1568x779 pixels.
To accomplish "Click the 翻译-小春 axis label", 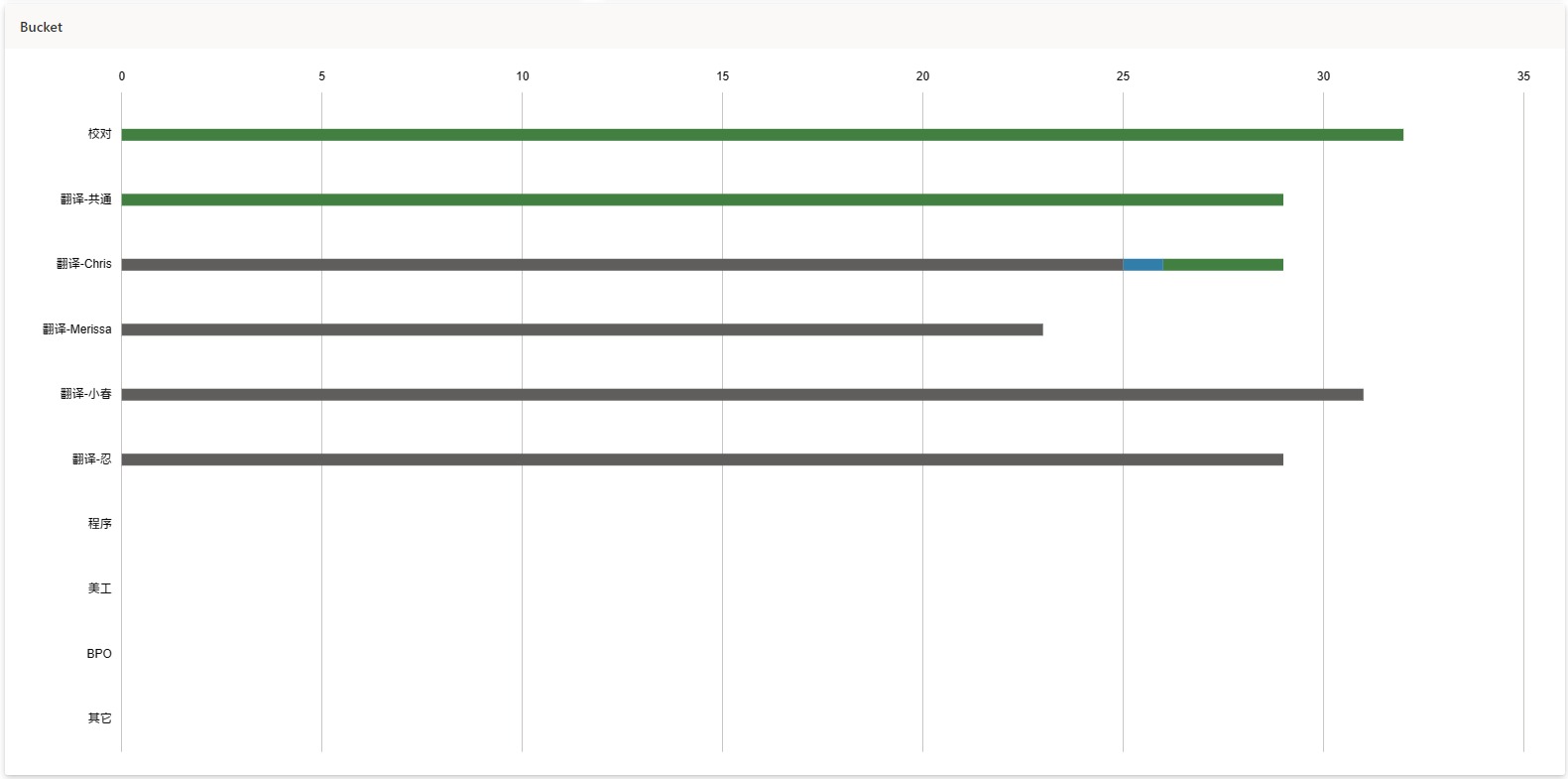I will (85, 394).
